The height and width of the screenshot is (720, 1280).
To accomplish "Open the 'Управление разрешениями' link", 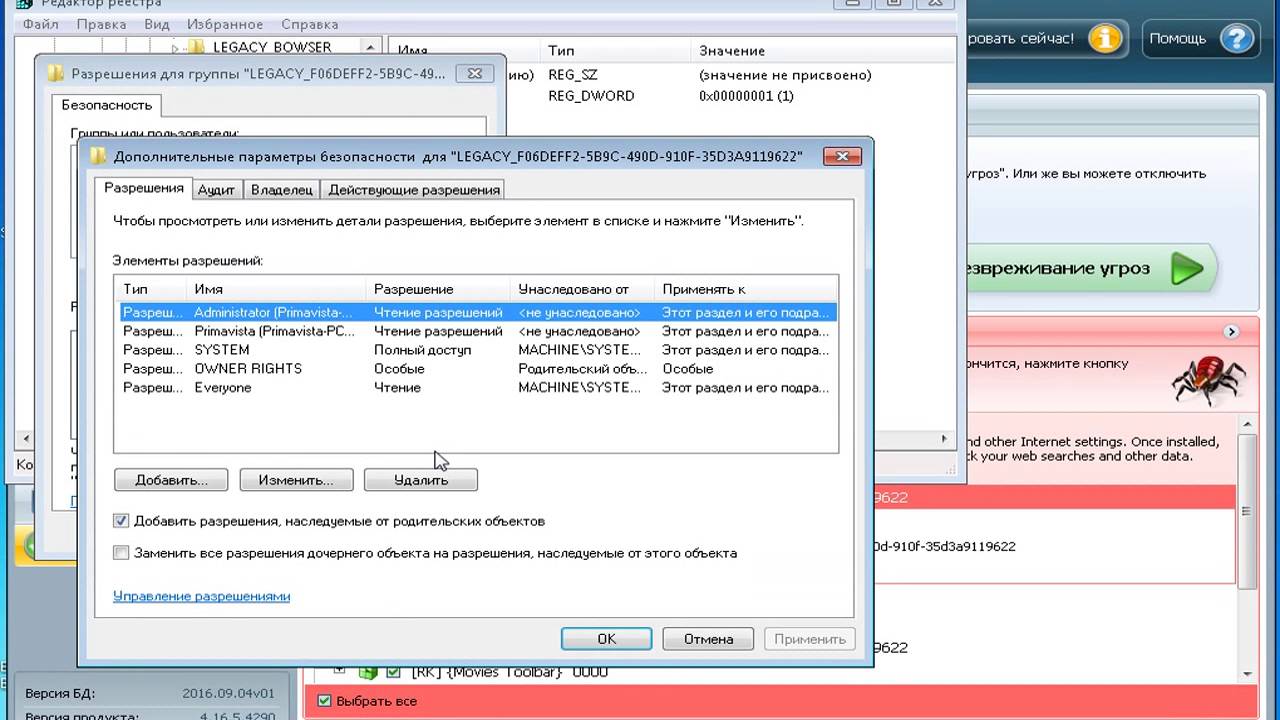I will (201, 596).
